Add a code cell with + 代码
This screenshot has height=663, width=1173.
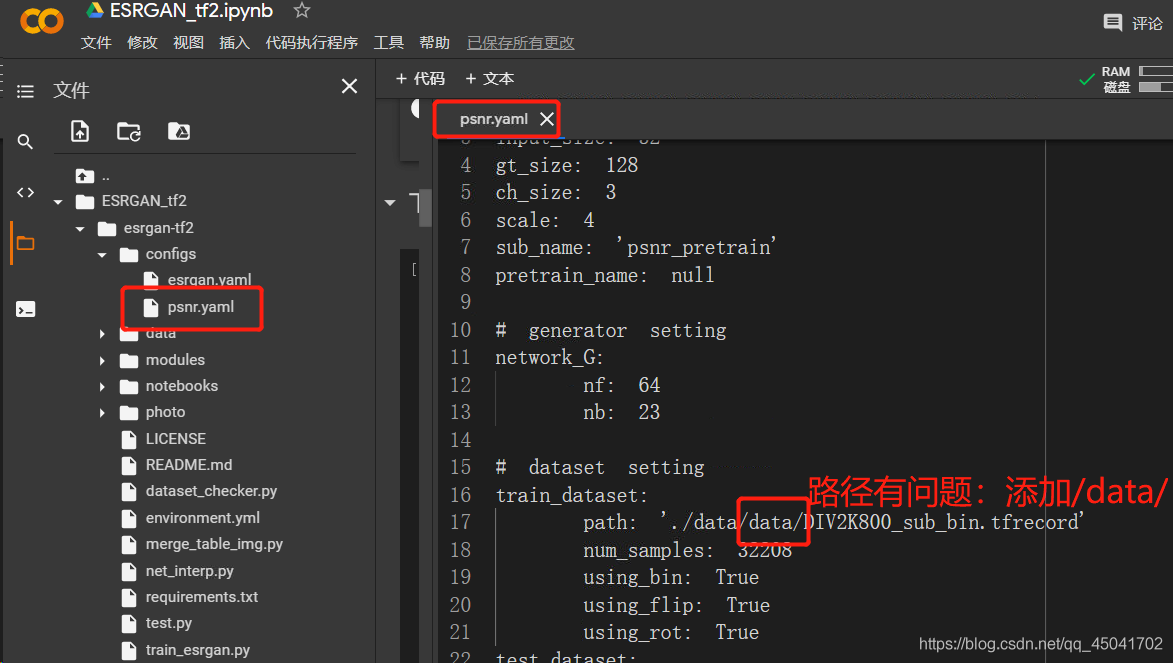[420, 79]
